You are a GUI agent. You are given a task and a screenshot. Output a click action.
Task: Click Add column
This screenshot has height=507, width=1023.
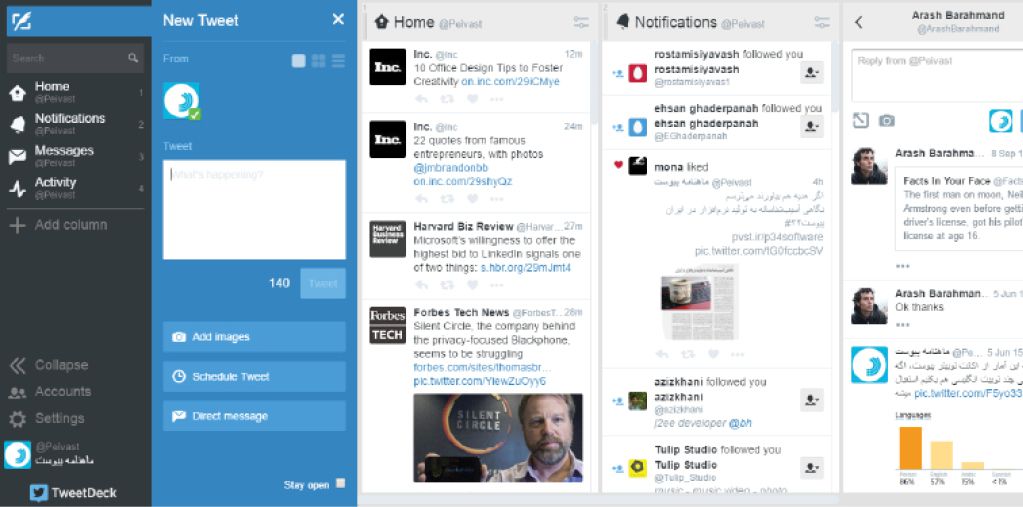pos(59,225)
